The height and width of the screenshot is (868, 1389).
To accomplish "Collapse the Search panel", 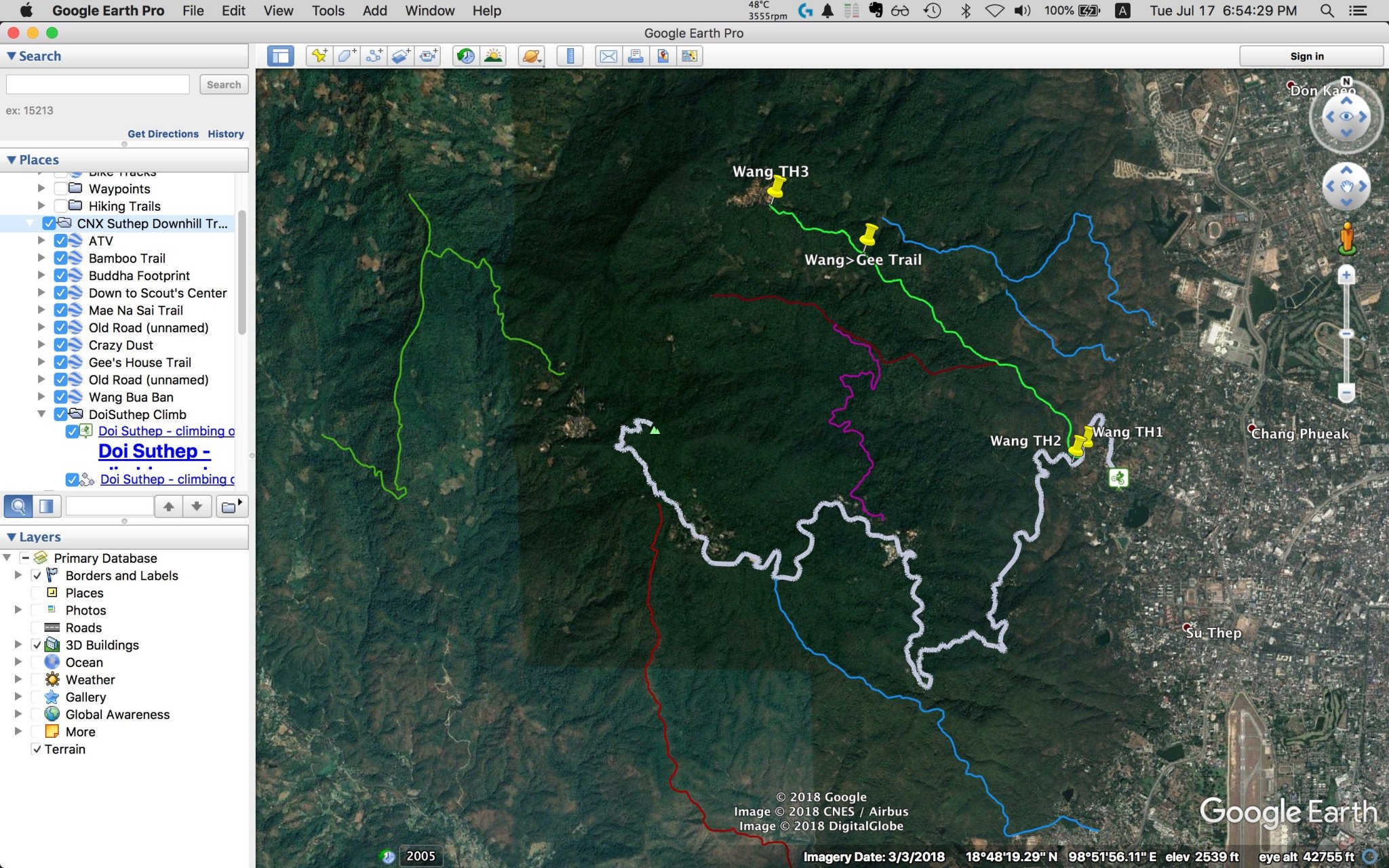I will pyautogui.click(x=11, y=56).
